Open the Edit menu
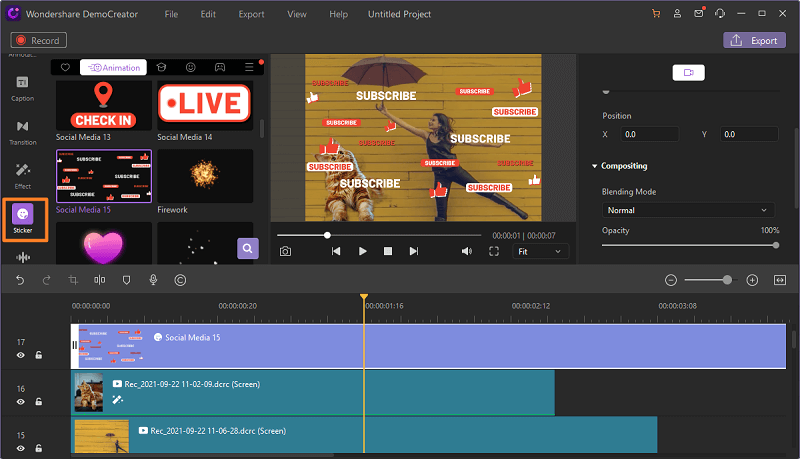The width and height of the screenshot is (800, 459). click(x=208, y=14)
